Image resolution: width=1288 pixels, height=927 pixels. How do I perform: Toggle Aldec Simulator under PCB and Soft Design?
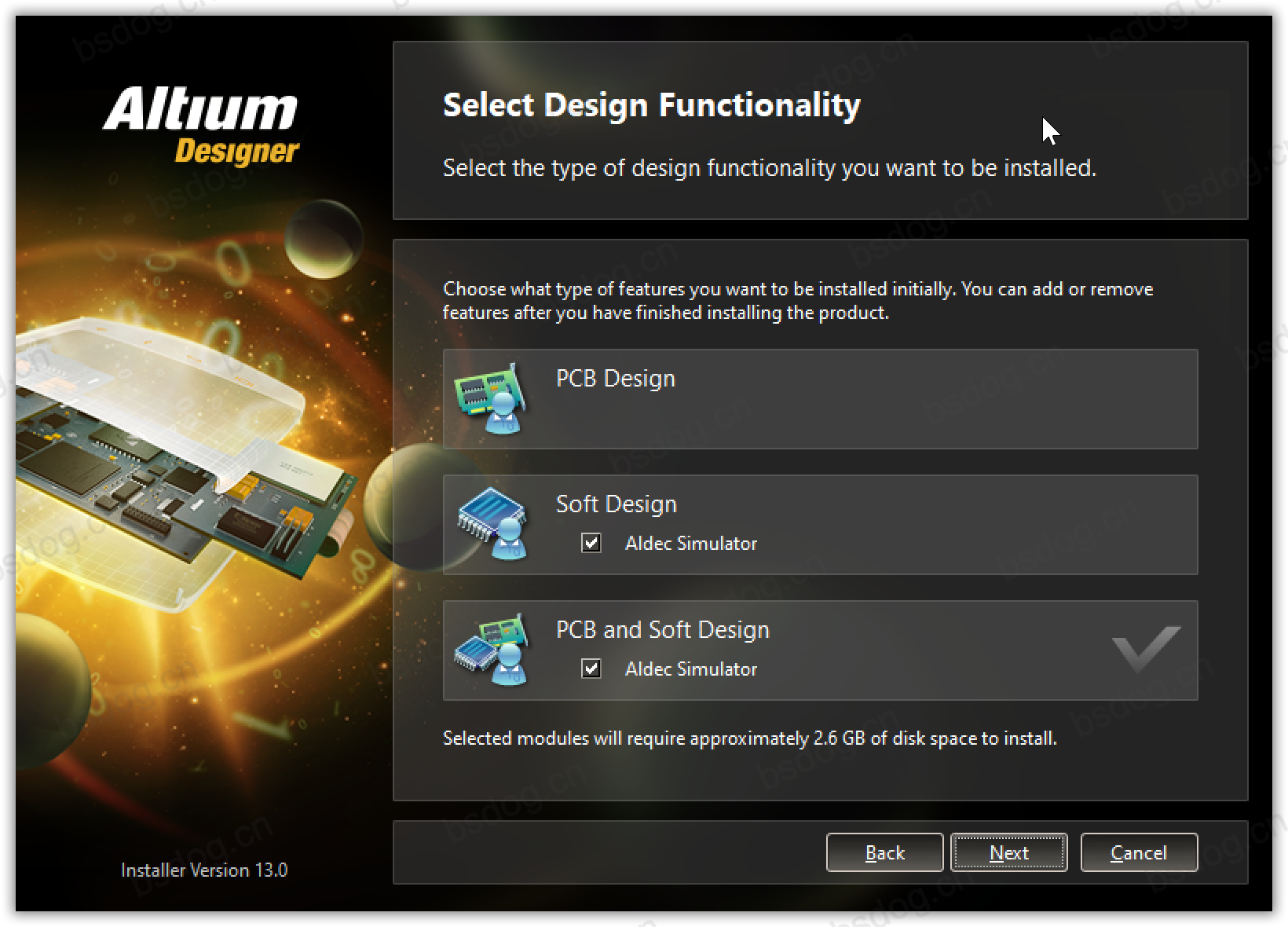[x=591, y=669]
